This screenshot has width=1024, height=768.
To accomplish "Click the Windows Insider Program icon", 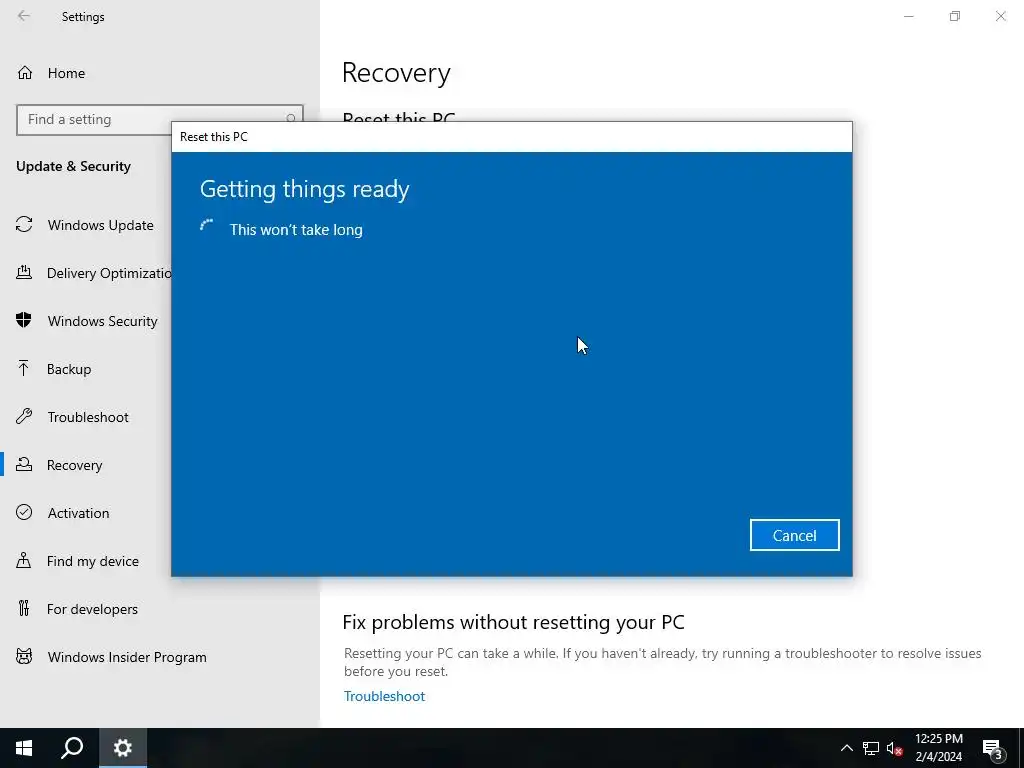I will pos(24,656).
